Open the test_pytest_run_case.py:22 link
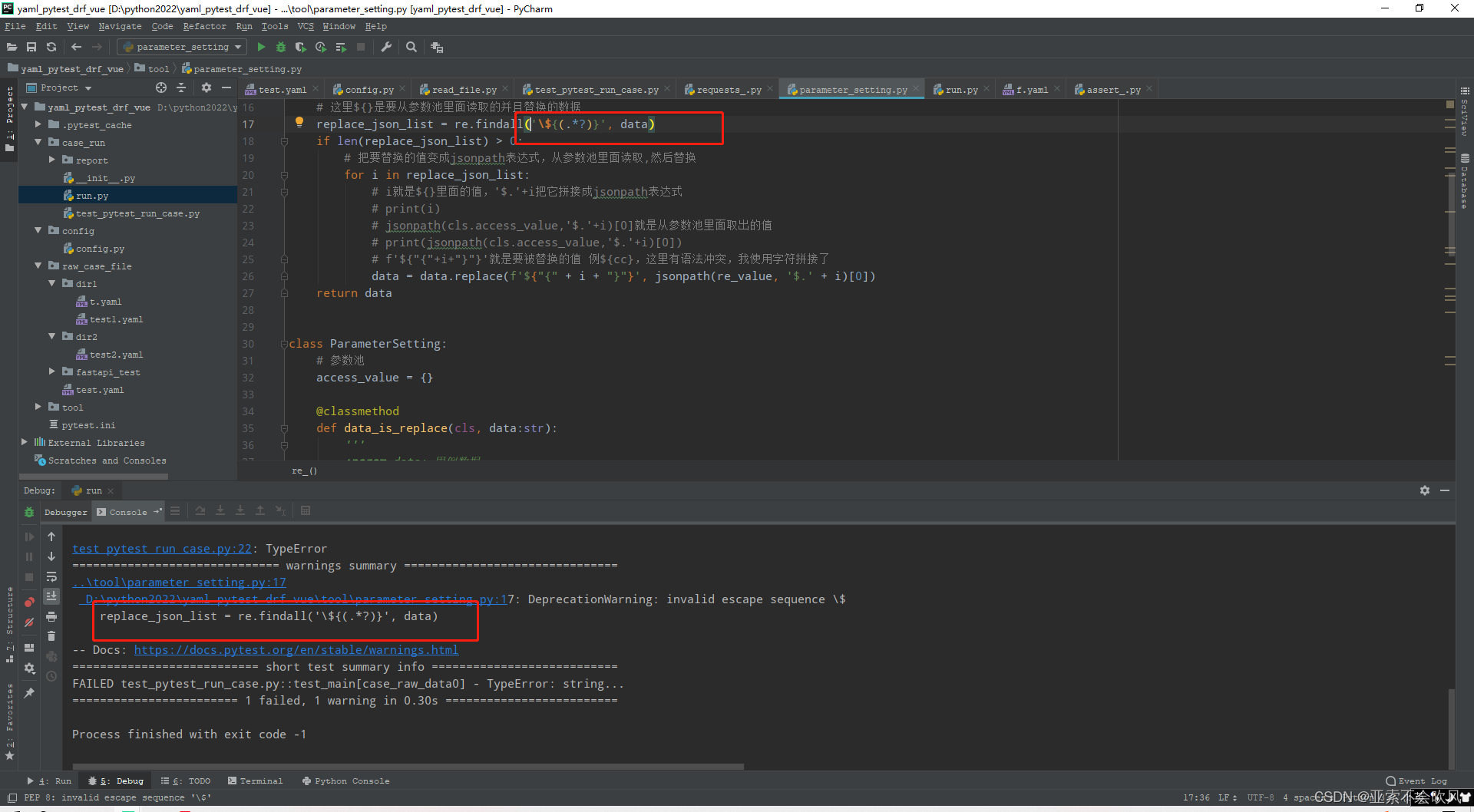 click(x=162, y=549)
